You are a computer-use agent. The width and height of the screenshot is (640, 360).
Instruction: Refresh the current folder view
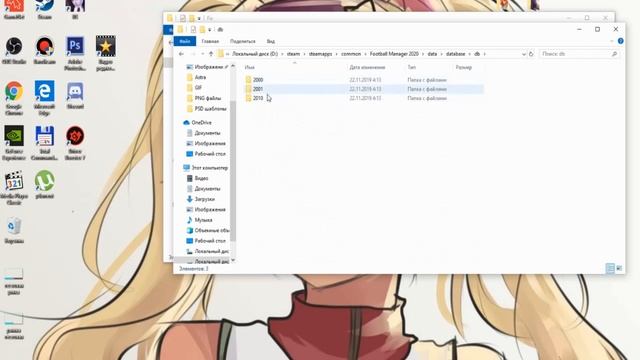click(x=531, y=54)
